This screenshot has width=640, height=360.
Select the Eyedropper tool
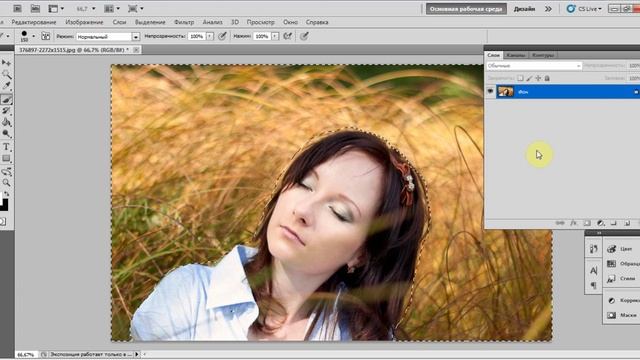(x=6, y=86)
